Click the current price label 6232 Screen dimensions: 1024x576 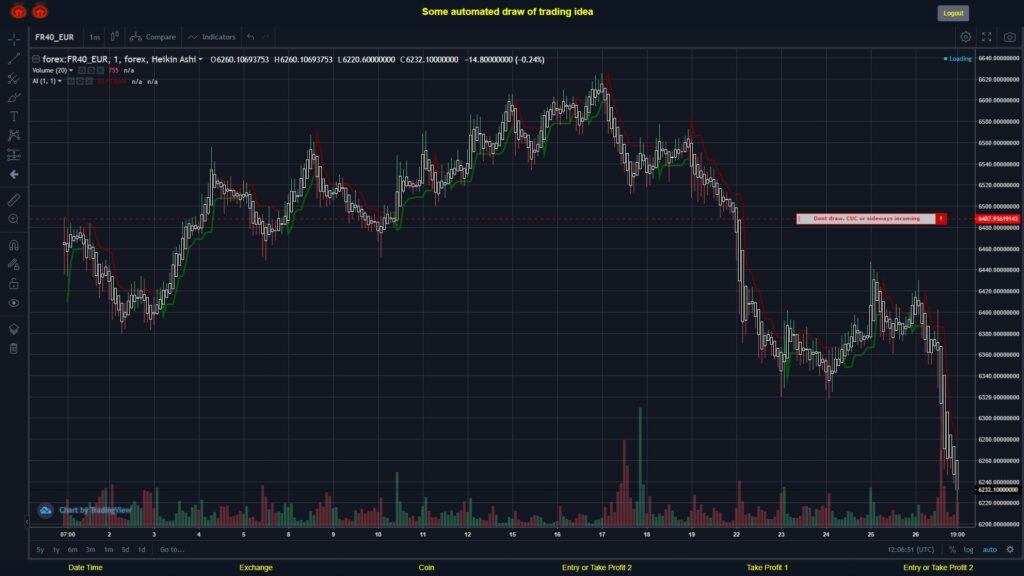point(998,489)
